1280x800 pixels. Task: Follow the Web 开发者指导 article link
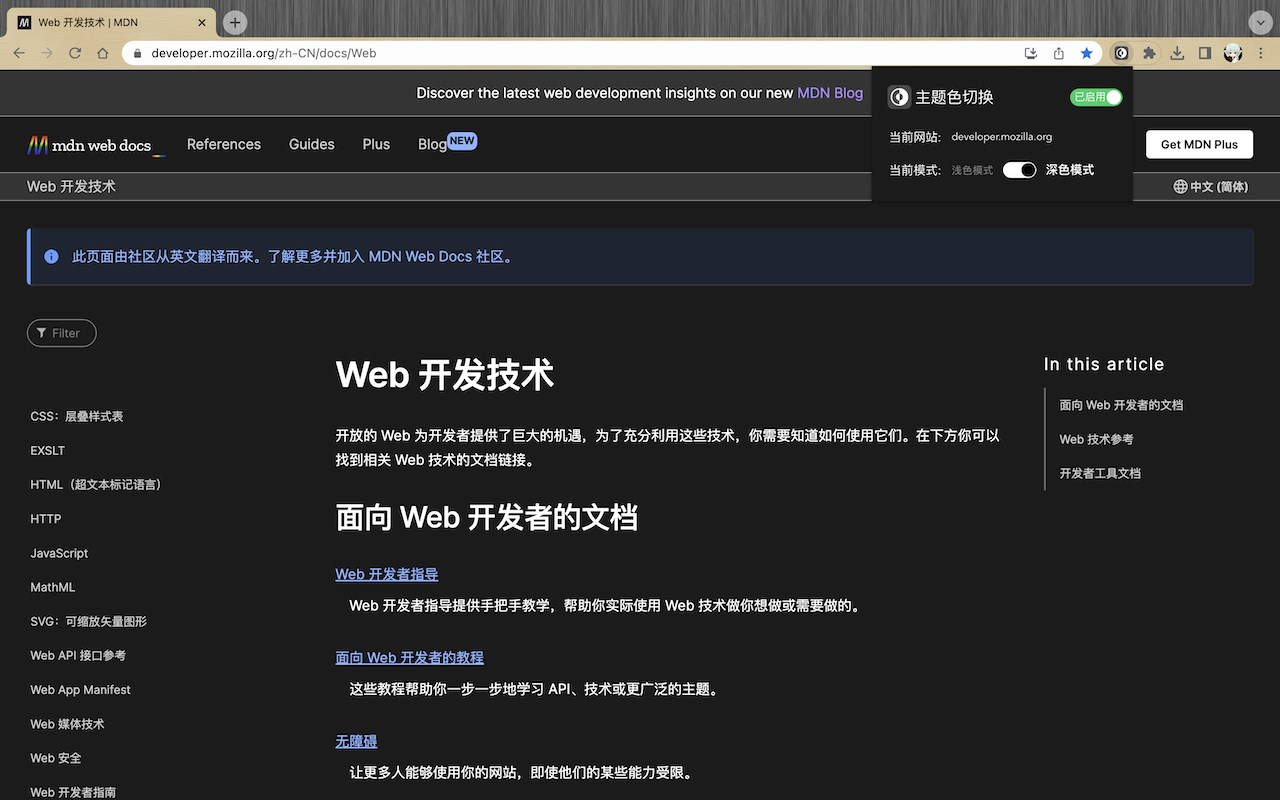[x=387, y=574]
